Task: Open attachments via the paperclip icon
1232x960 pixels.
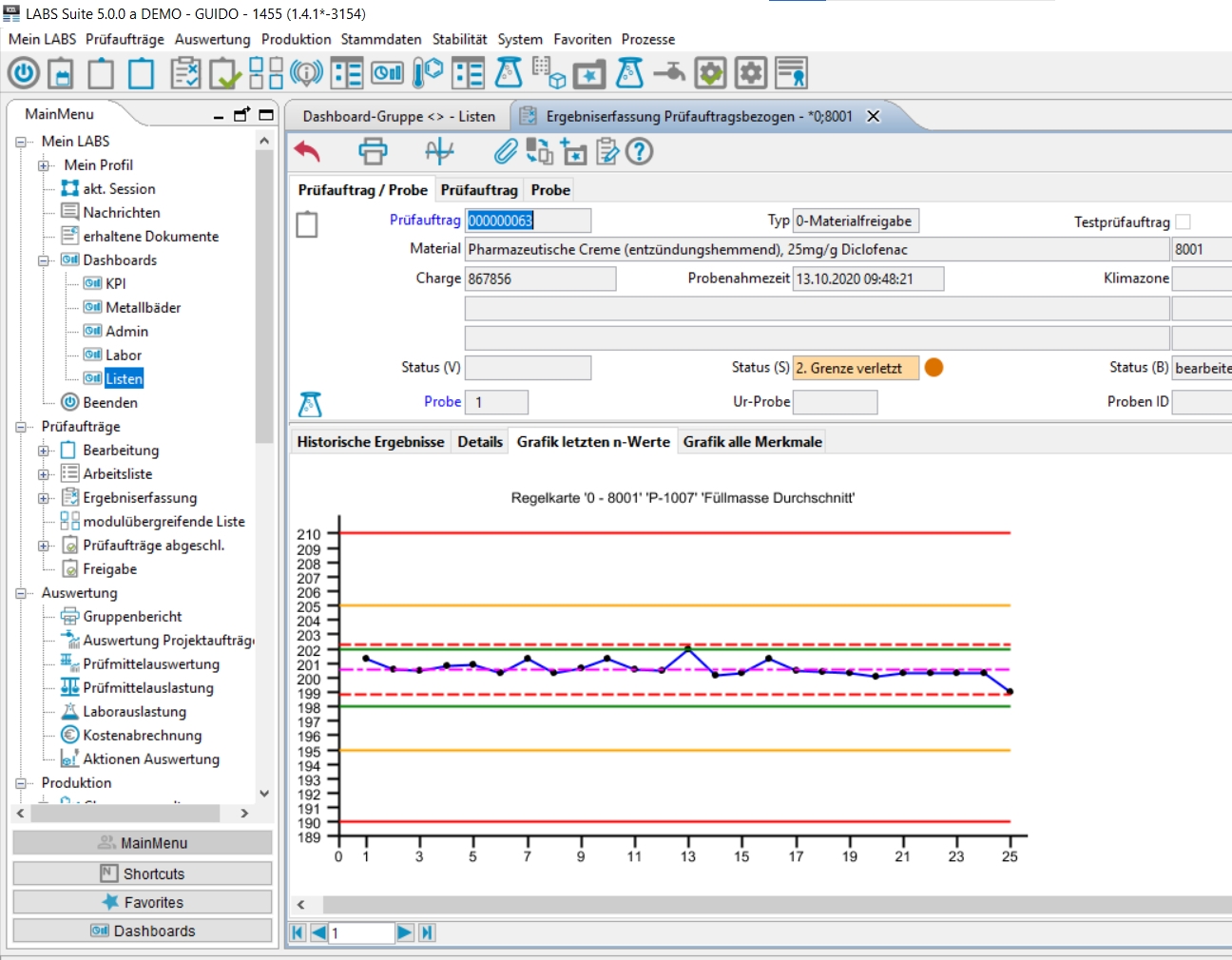Action: 506,151
